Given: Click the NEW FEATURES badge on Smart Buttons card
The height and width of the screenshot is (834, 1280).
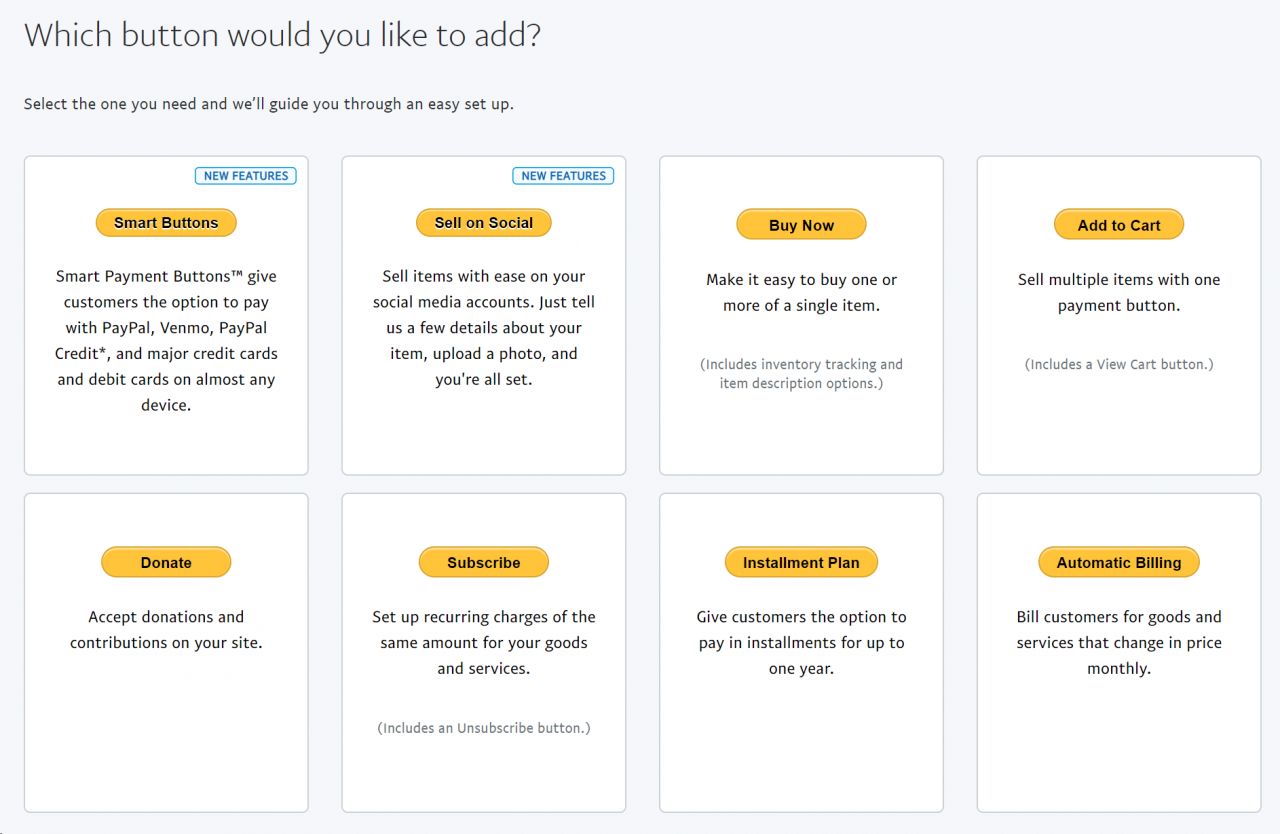Looking at the screenshot, I should click(245, 175).
